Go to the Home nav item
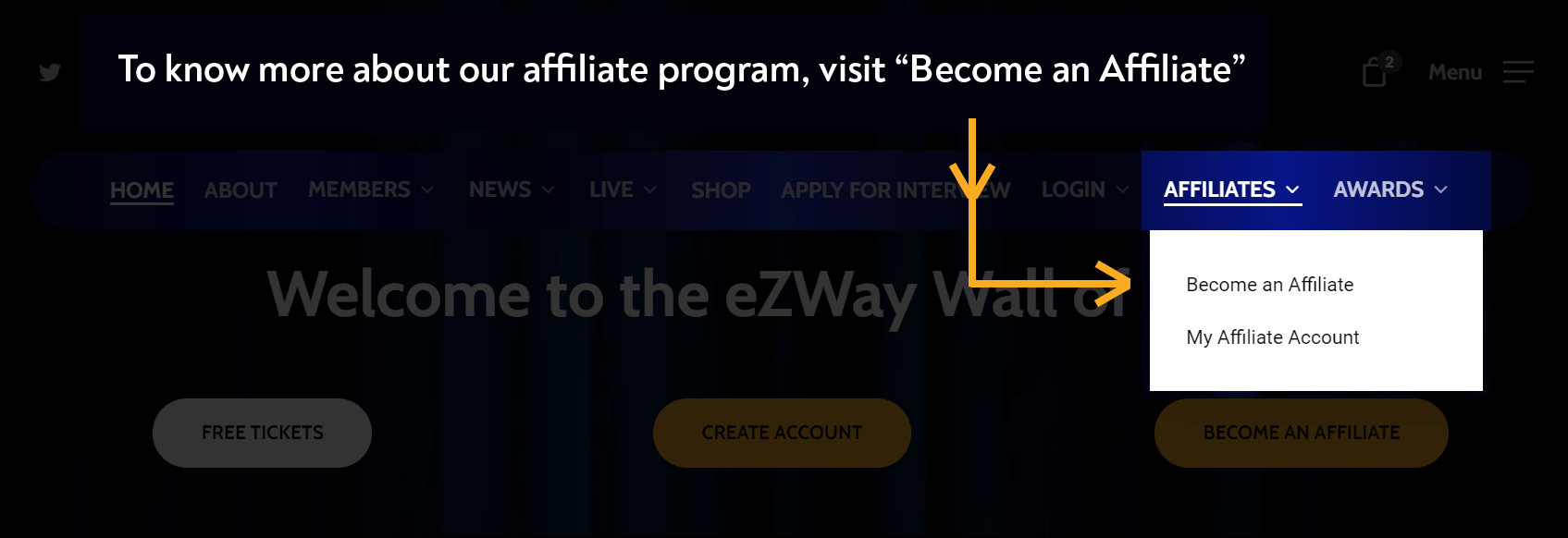 click(x=142, y=190)
